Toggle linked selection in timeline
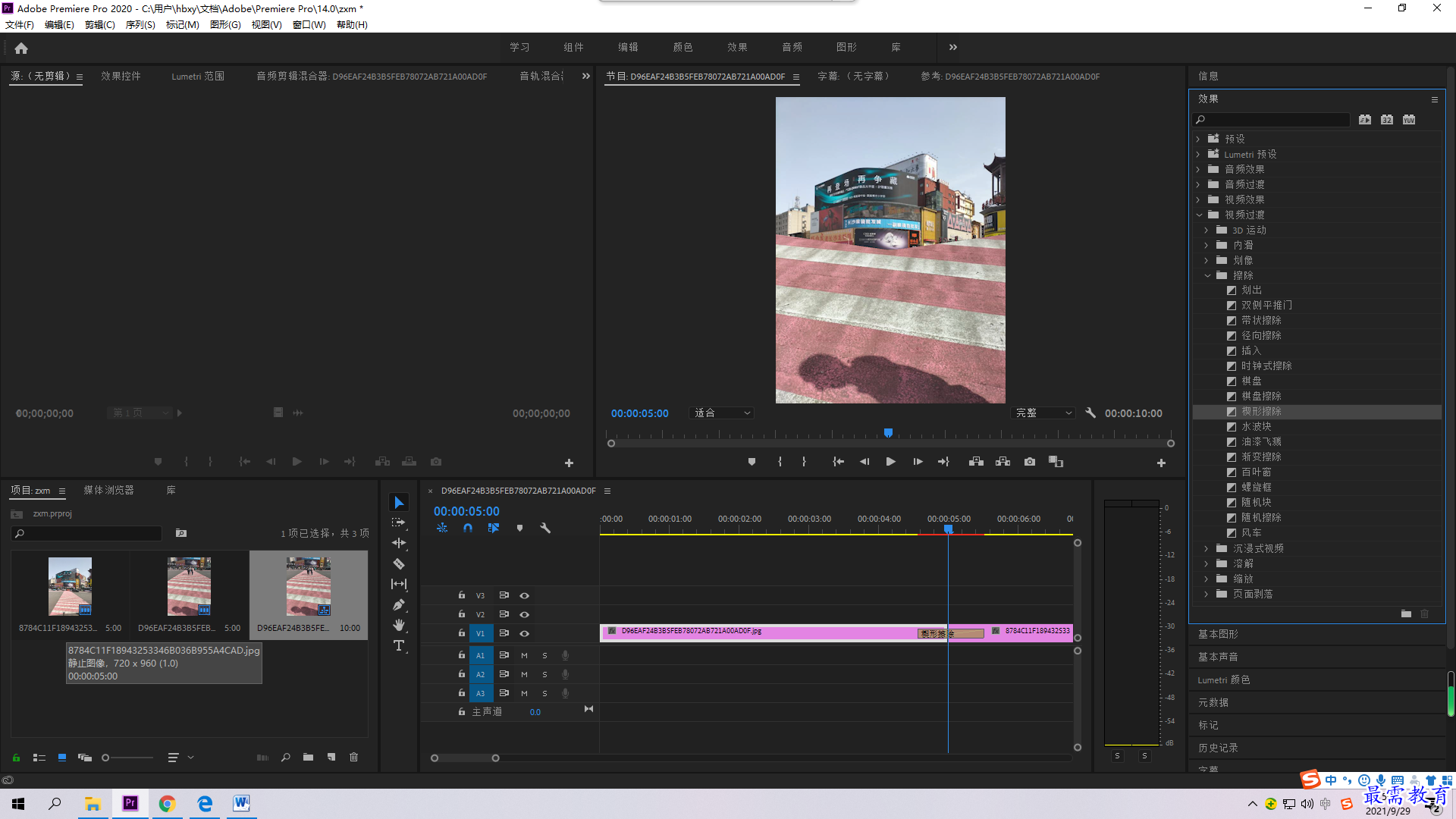This screenshot has width=1456, height=819. 494,528
